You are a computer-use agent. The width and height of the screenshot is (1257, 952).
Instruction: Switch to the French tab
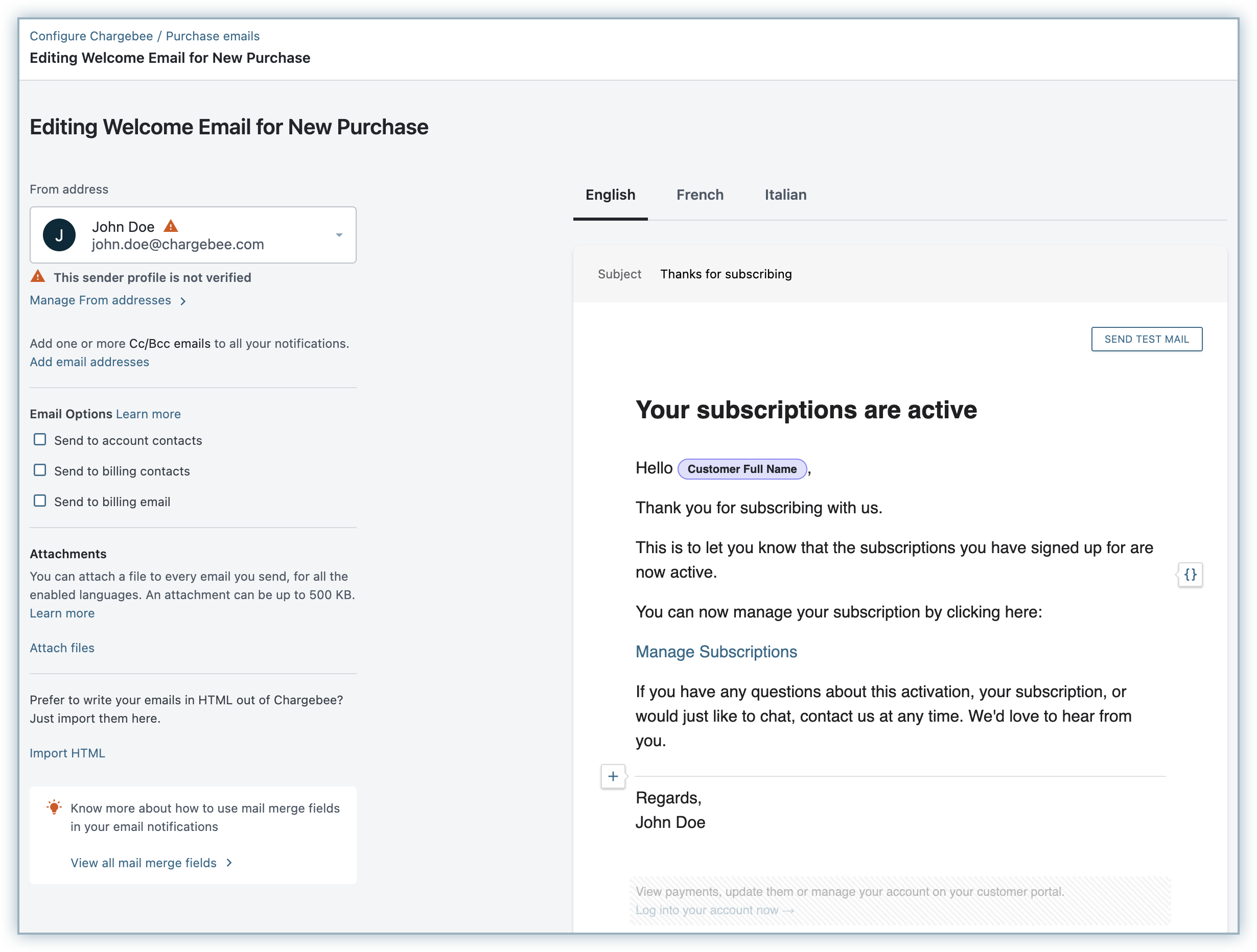pos(700,195)
